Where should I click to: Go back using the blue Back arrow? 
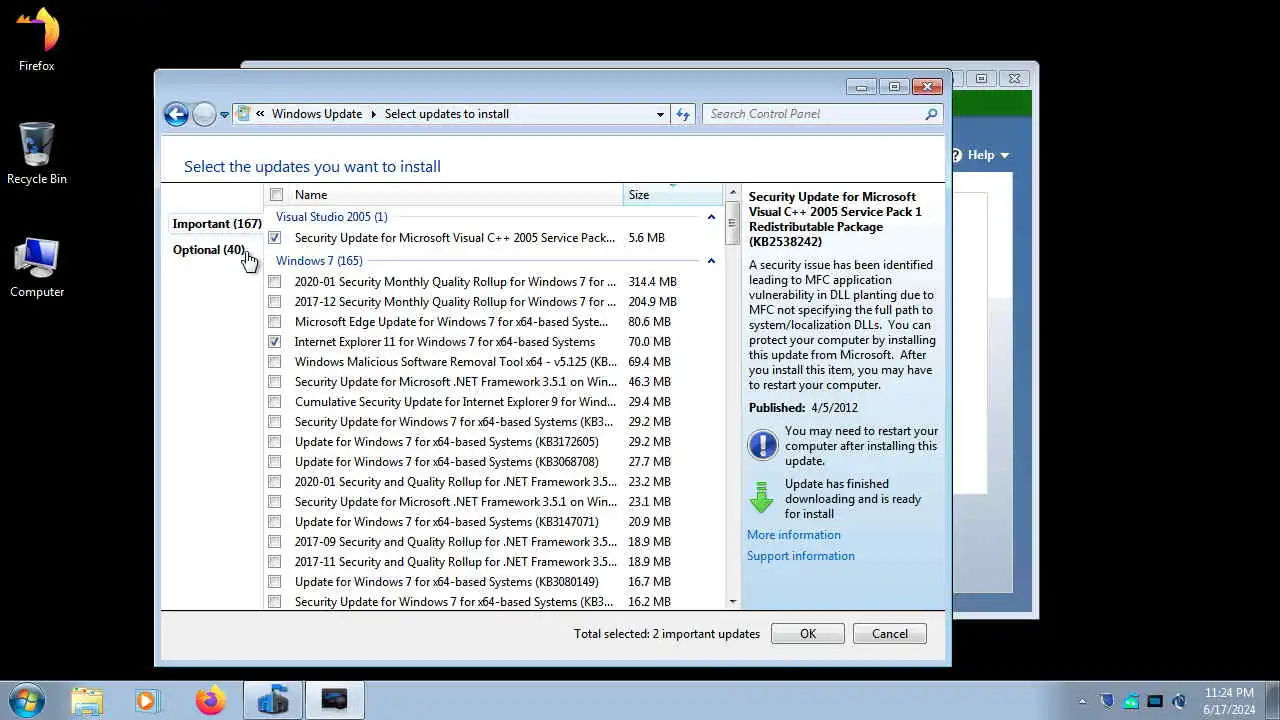pos(176,114)
